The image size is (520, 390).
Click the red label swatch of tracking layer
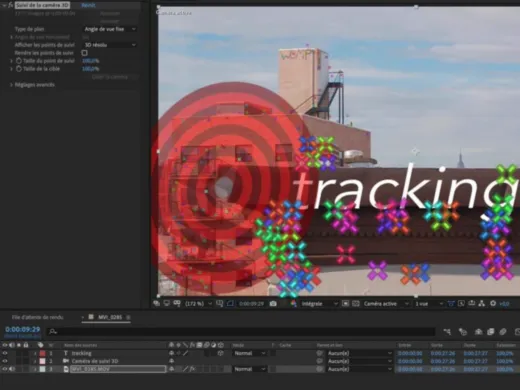click(42, 353)
